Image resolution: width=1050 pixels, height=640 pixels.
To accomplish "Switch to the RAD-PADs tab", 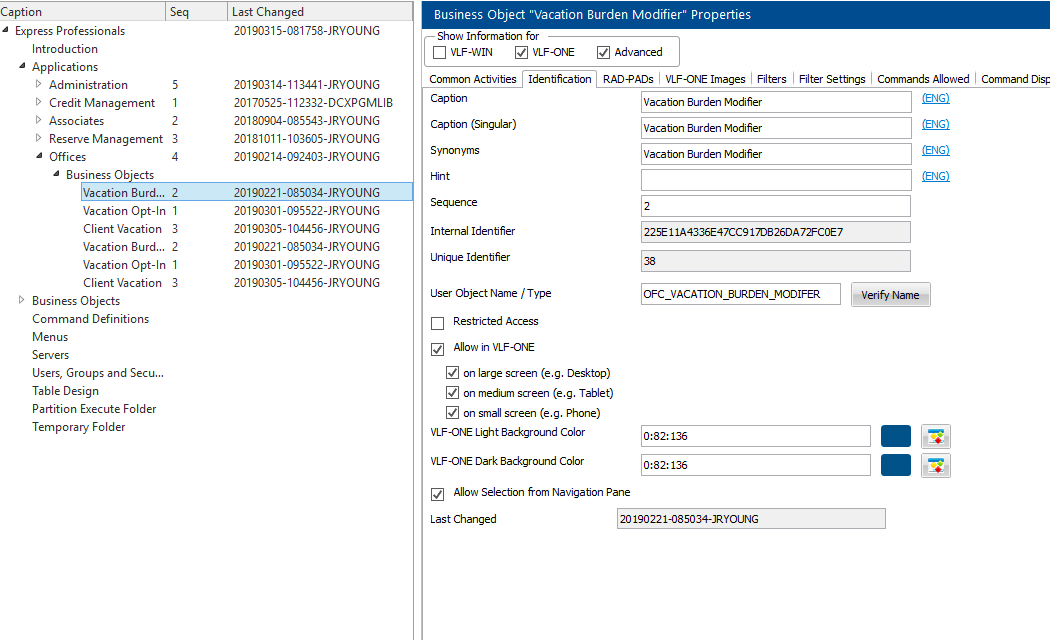I will coord(627,79).
